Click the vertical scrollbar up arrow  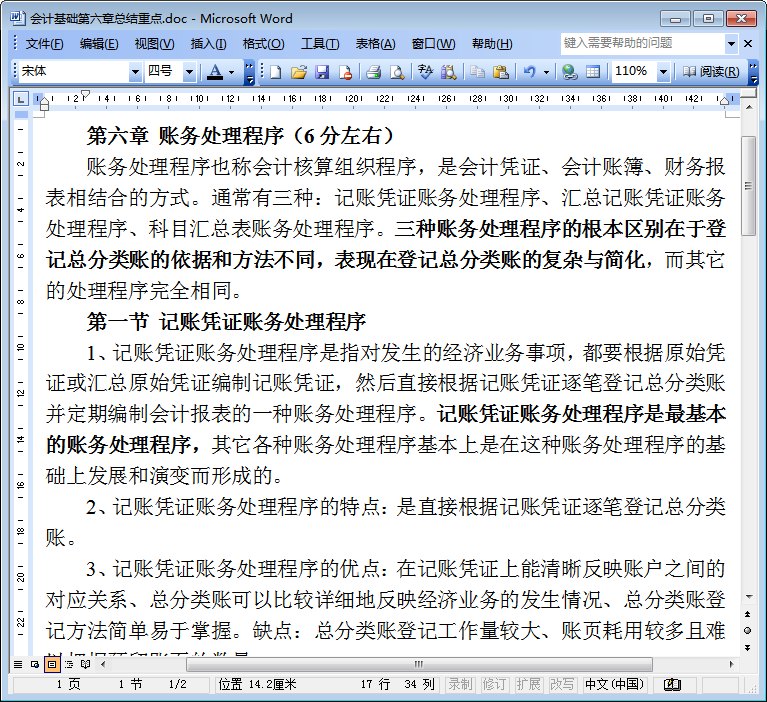[749, 107]
